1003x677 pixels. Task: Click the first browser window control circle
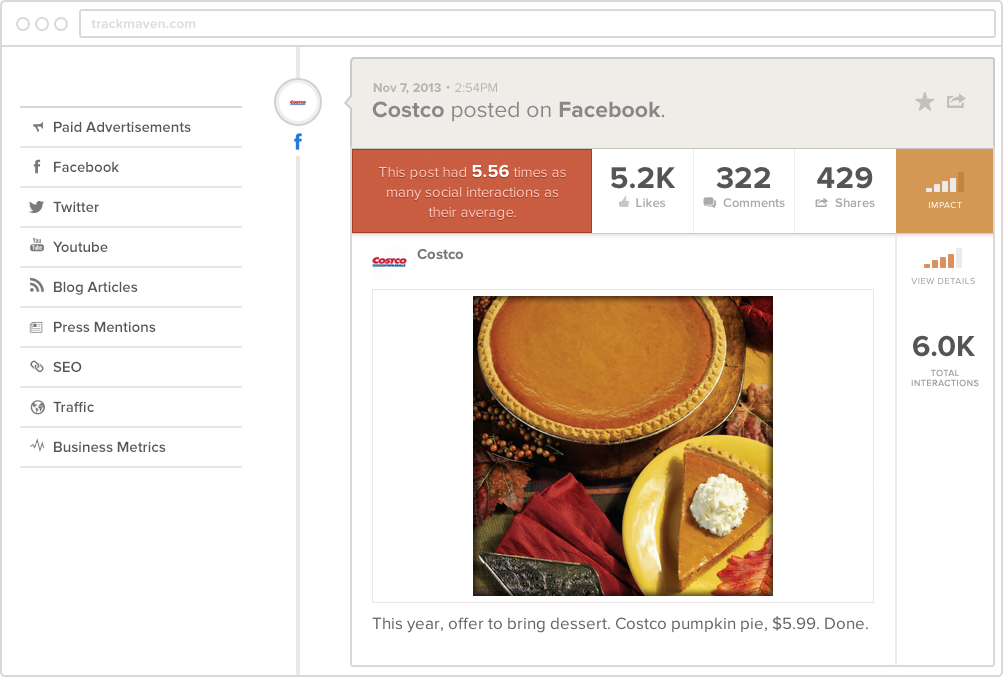[23, 24]
